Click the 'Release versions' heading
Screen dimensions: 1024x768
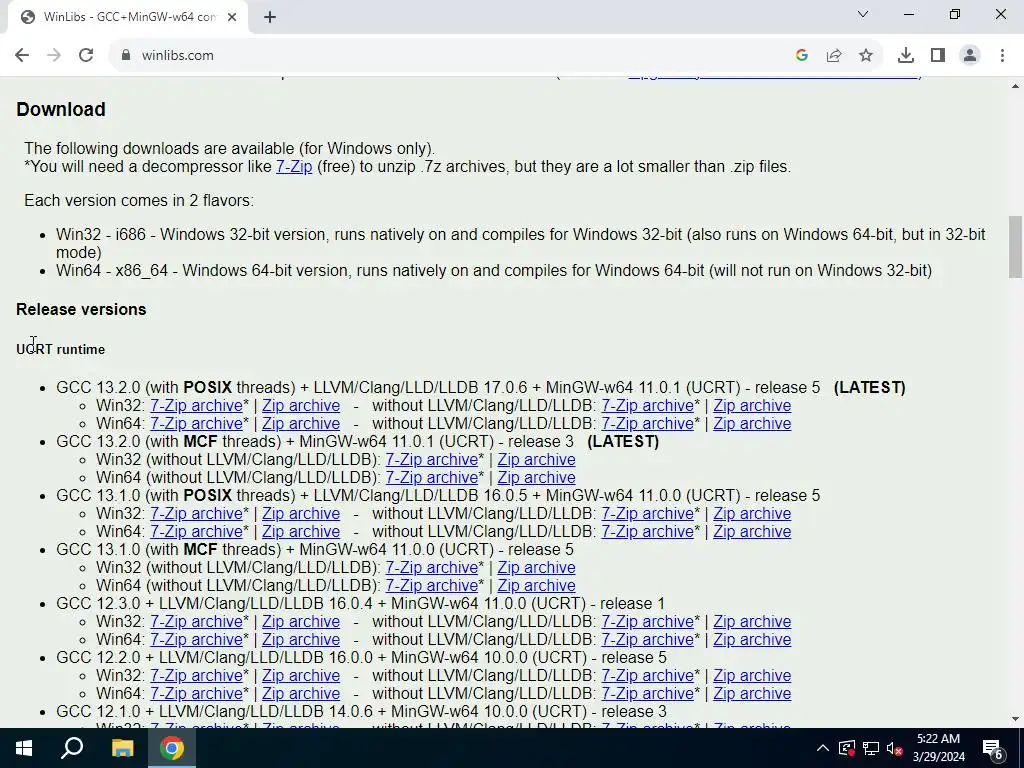pos(81,310)
